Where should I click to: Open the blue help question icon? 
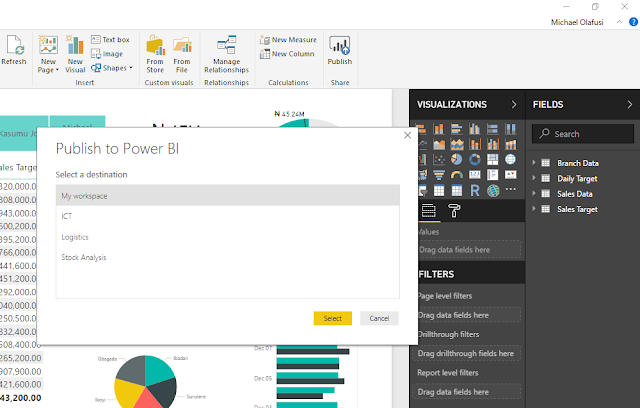[633, 22]
